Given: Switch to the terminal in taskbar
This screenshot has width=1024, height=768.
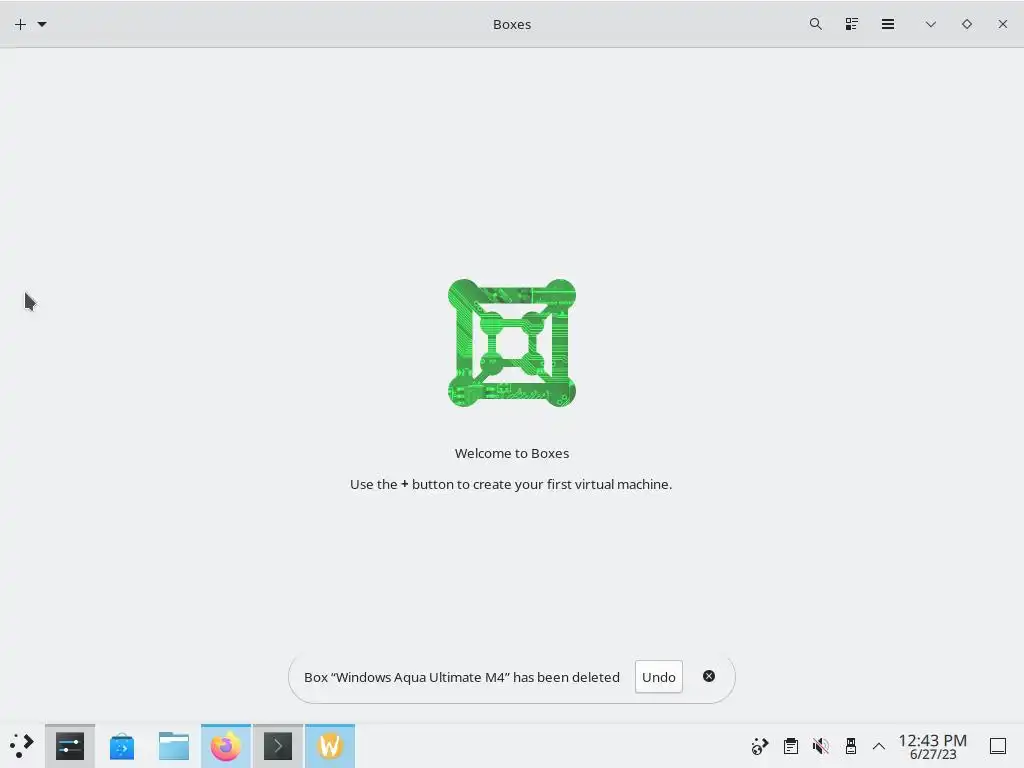Looking at the screenshot, I should click(278, 746).
